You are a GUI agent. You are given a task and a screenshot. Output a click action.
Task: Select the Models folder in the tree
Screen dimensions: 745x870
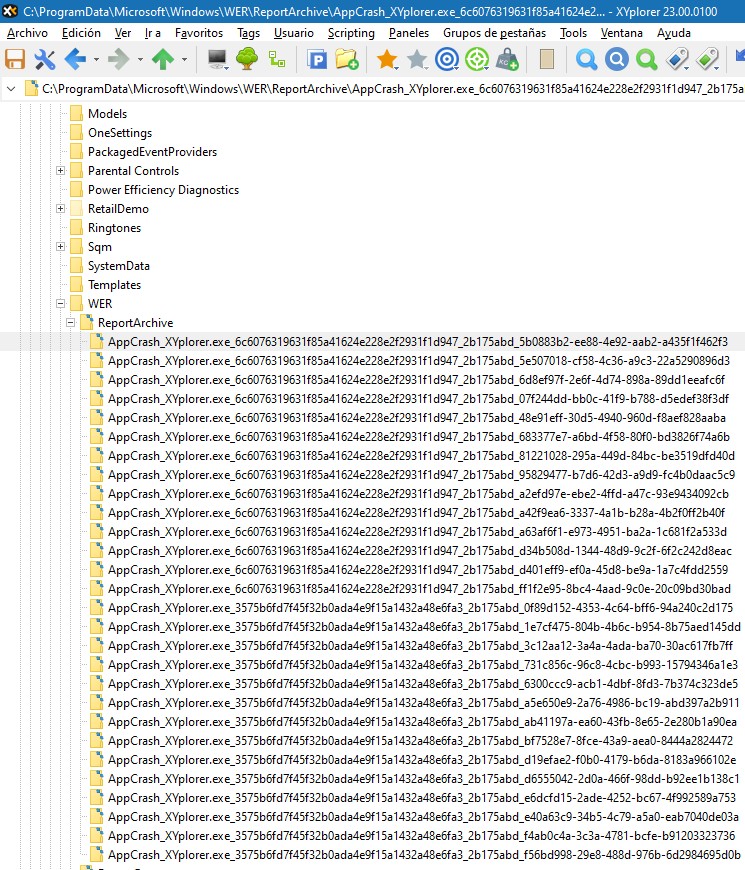107,114
